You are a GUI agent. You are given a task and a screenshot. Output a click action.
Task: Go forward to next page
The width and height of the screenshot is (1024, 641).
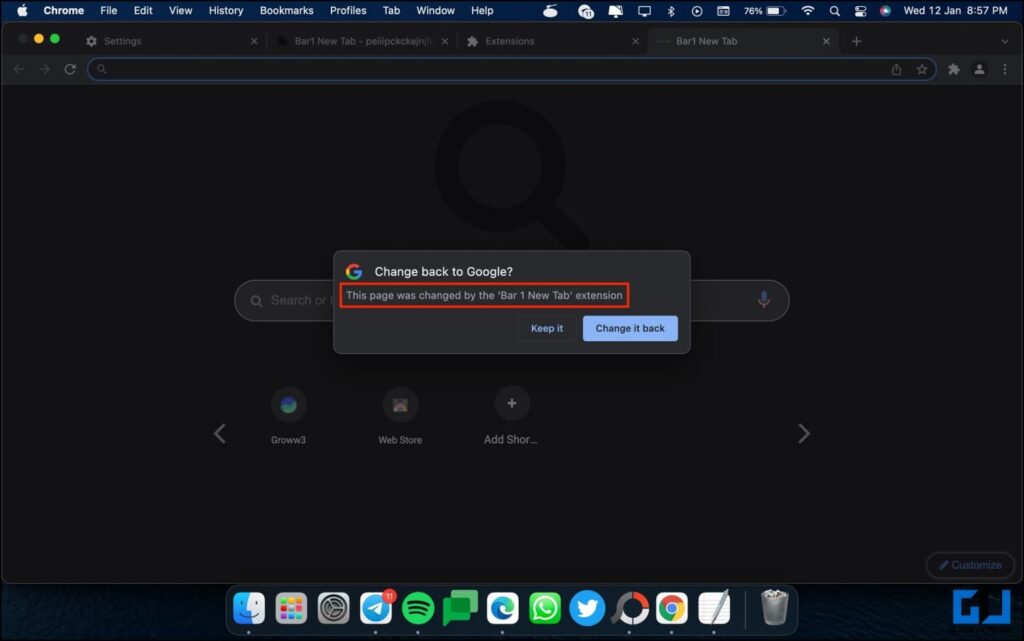point(44,69)
